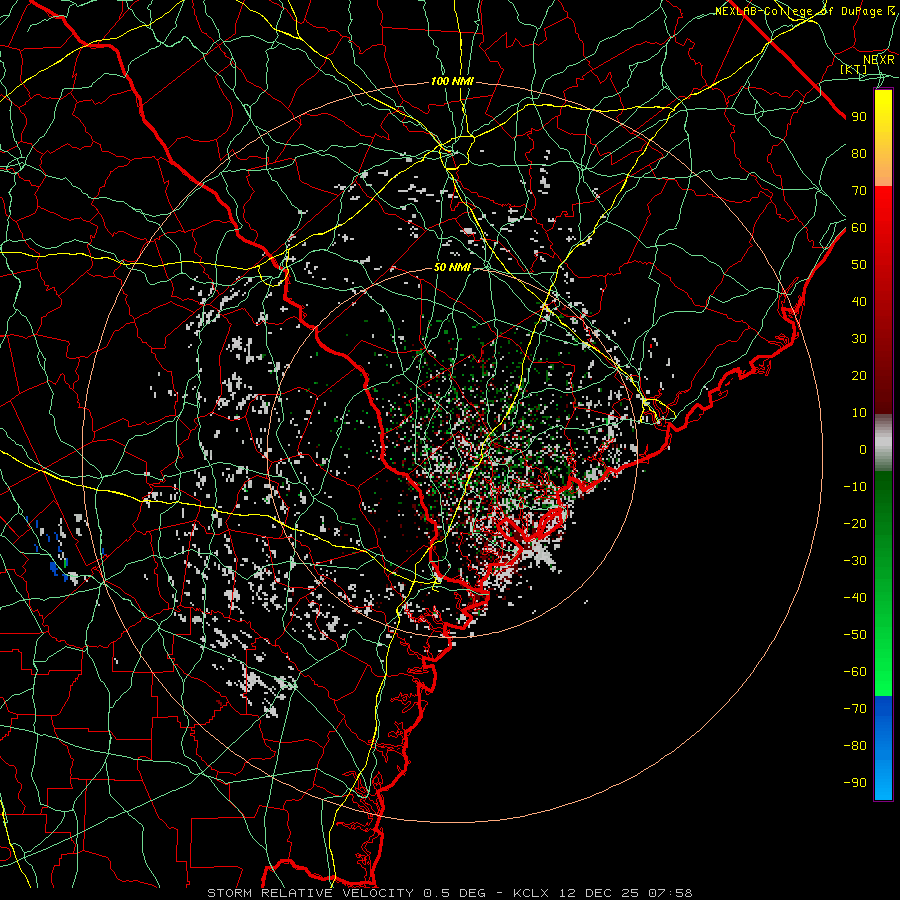Select the 40 value on the velocity scale
Screen dimensions: 900x900
(x=859, y=301)
